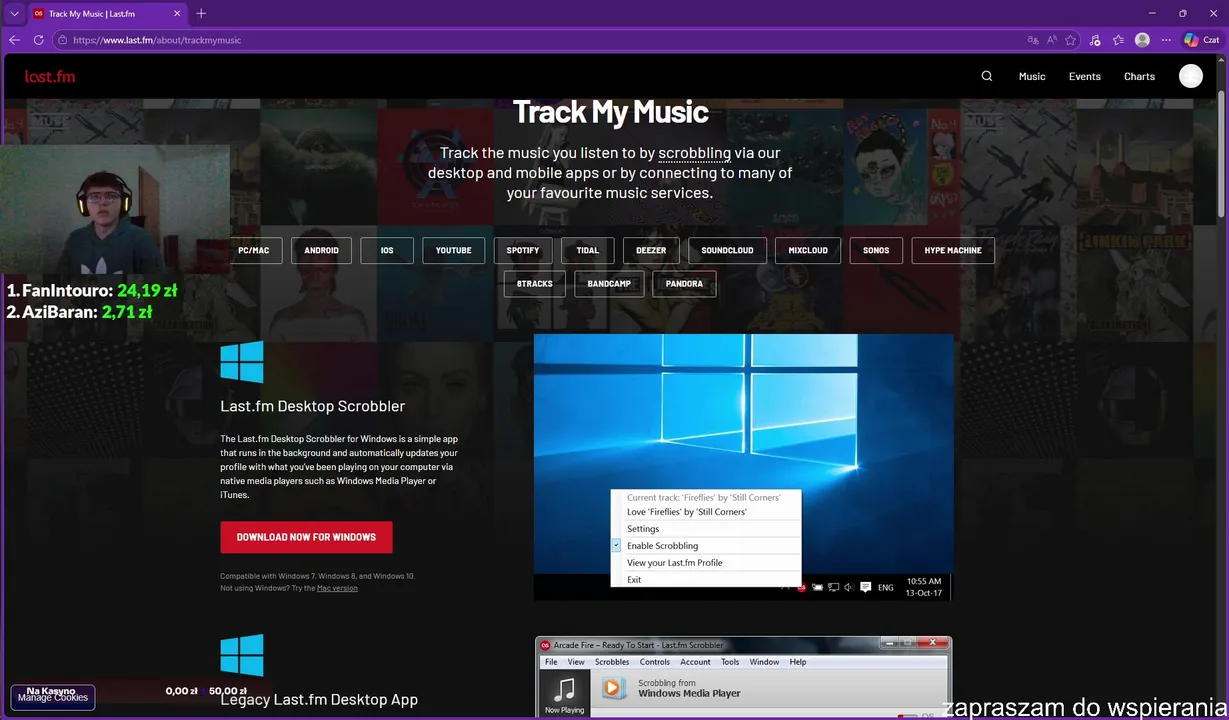Click the Windows logo above Desktop Scrobbler heading
This screenshot has height=720, width=1229.
click(x=242, y=362)
